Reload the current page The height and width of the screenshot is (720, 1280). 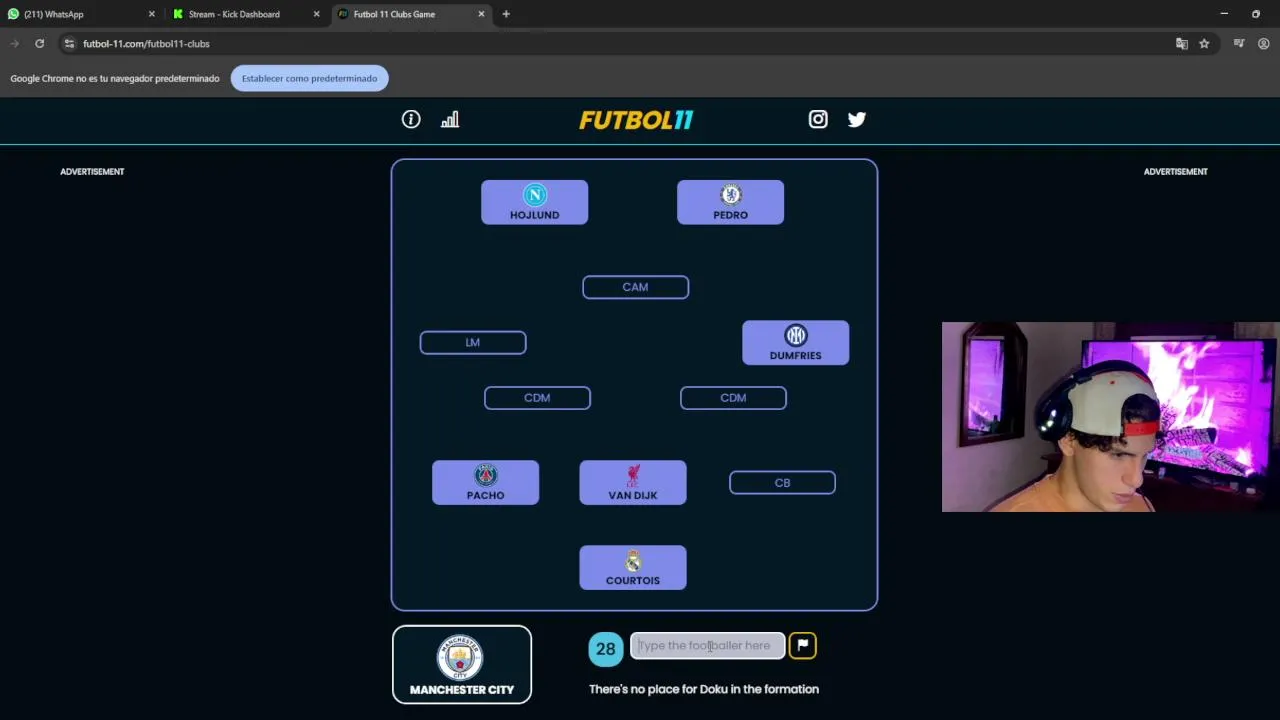coord(39,44)
